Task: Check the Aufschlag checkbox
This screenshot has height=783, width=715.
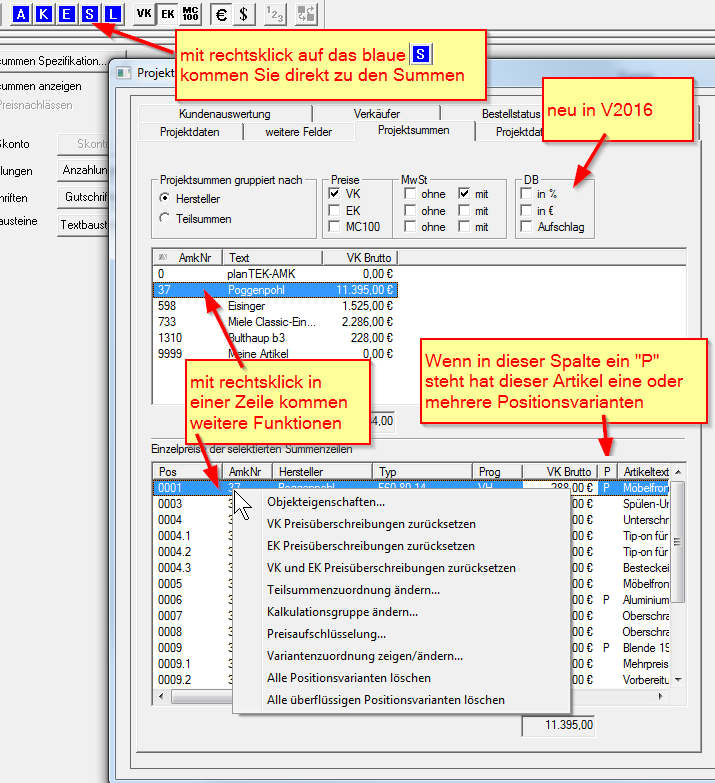Action: click(527, 227)
